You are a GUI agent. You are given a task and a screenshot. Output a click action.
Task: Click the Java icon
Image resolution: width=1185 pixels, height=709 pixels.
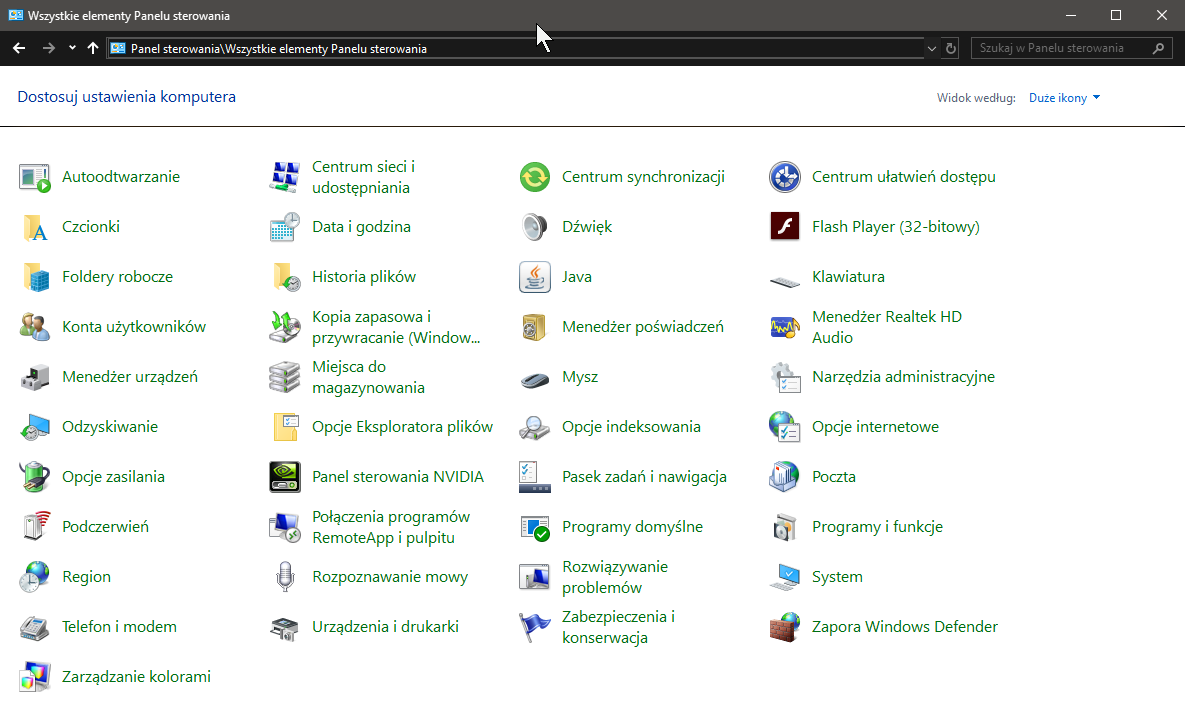535,277
